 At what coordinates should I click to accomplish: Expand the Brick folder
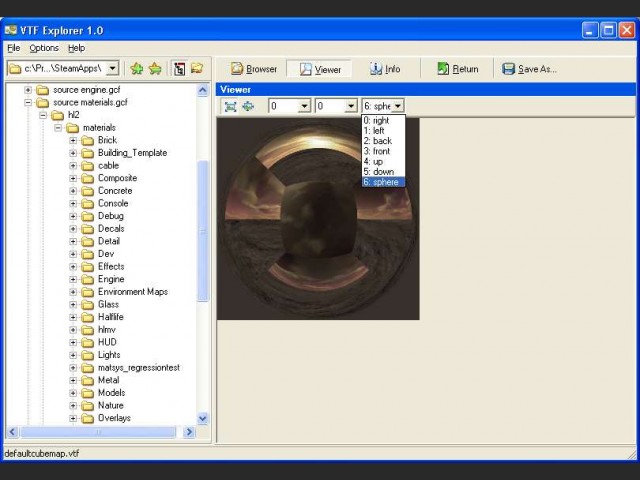click(x=73, y=140)
